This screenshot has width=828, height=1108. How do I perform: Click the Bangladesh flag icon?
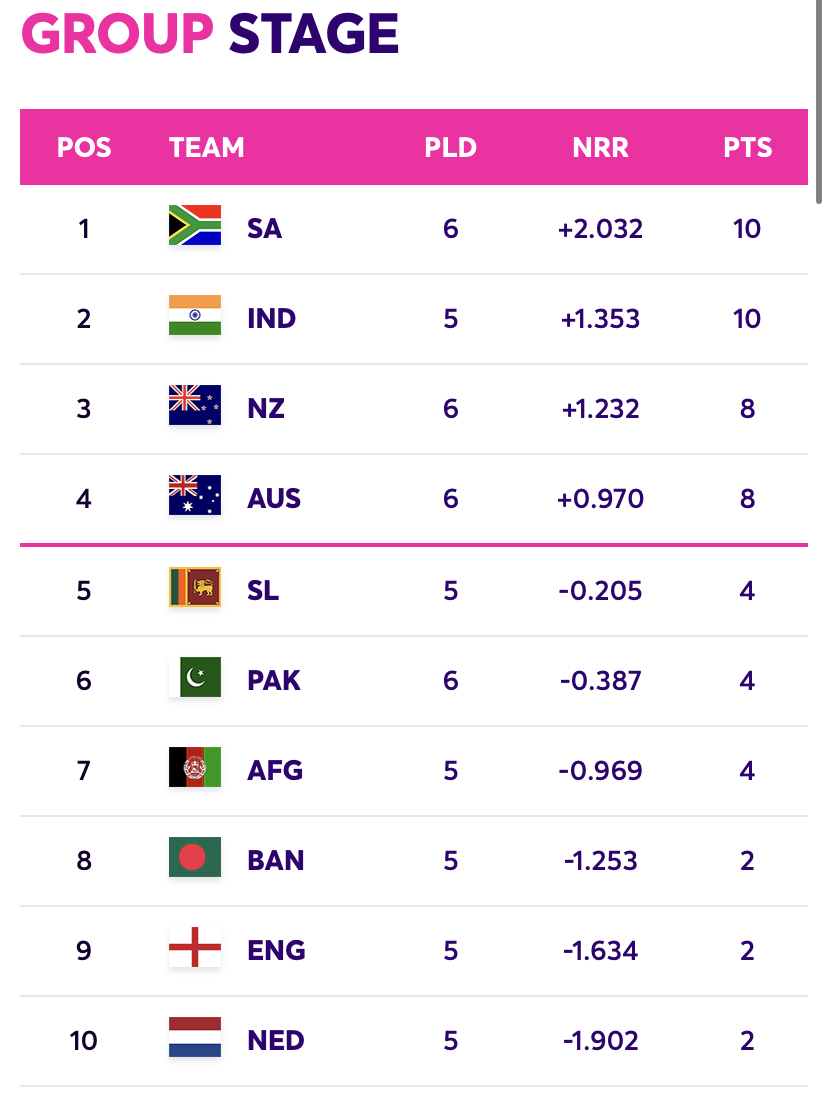pyautogui.click(x=195, y=856)
